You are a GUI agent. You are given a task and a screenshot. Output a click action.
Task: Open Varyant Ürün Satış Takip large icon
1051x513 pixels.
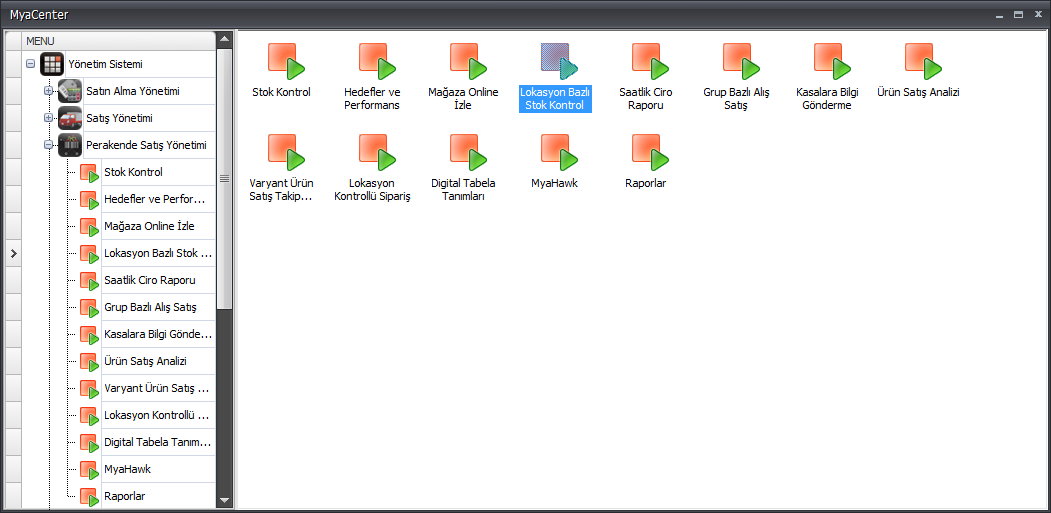pyautogui.click(x=286, y=152)
